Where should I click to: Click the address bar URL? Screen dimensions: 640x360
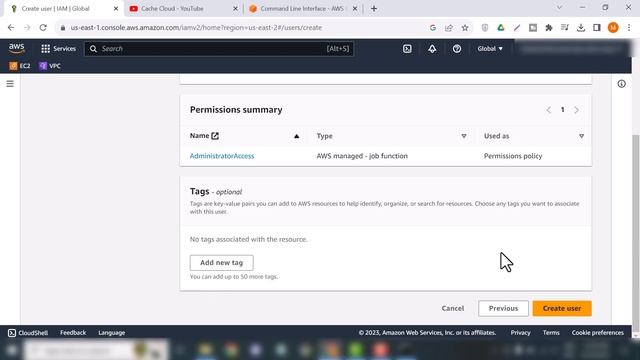[x=196, y=28]
